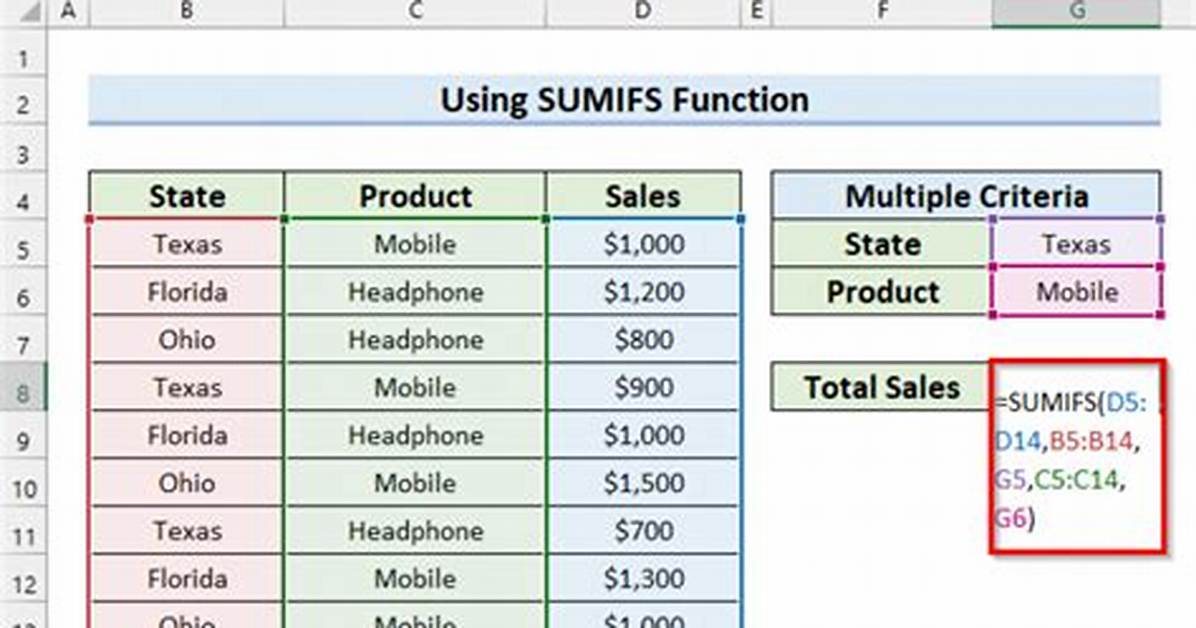Select narrow column E header
Screen dimensions: 1196x628
click(x=756, y=11)
